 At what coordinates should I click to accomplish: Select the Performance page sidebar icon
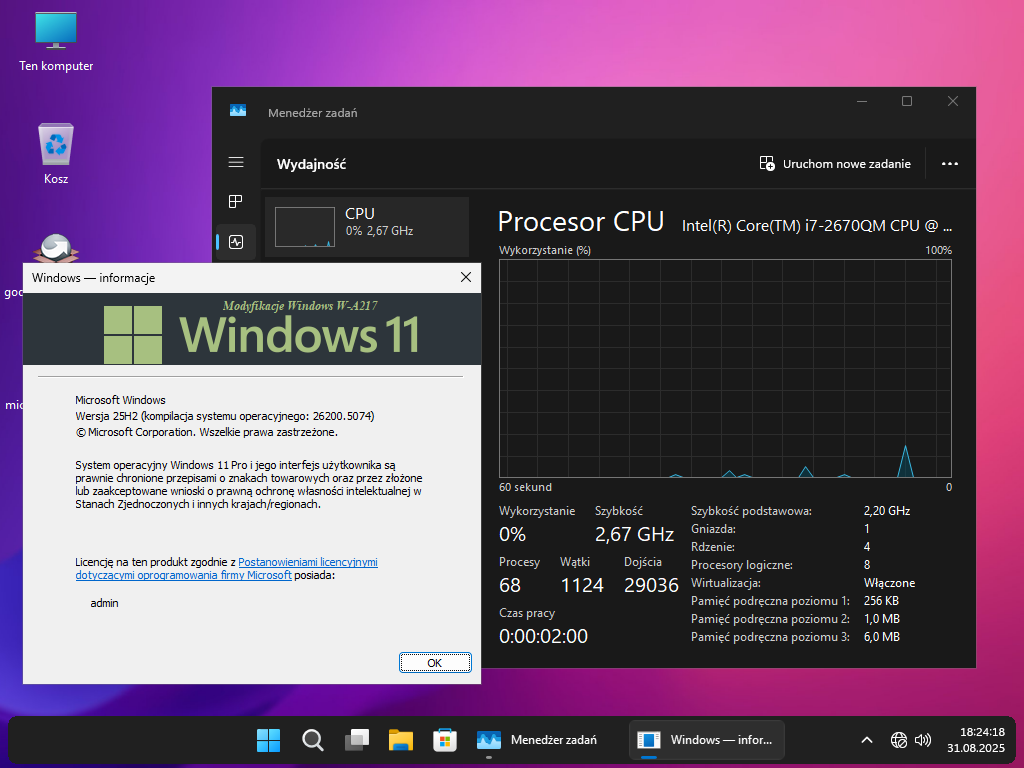pos(236,242)
